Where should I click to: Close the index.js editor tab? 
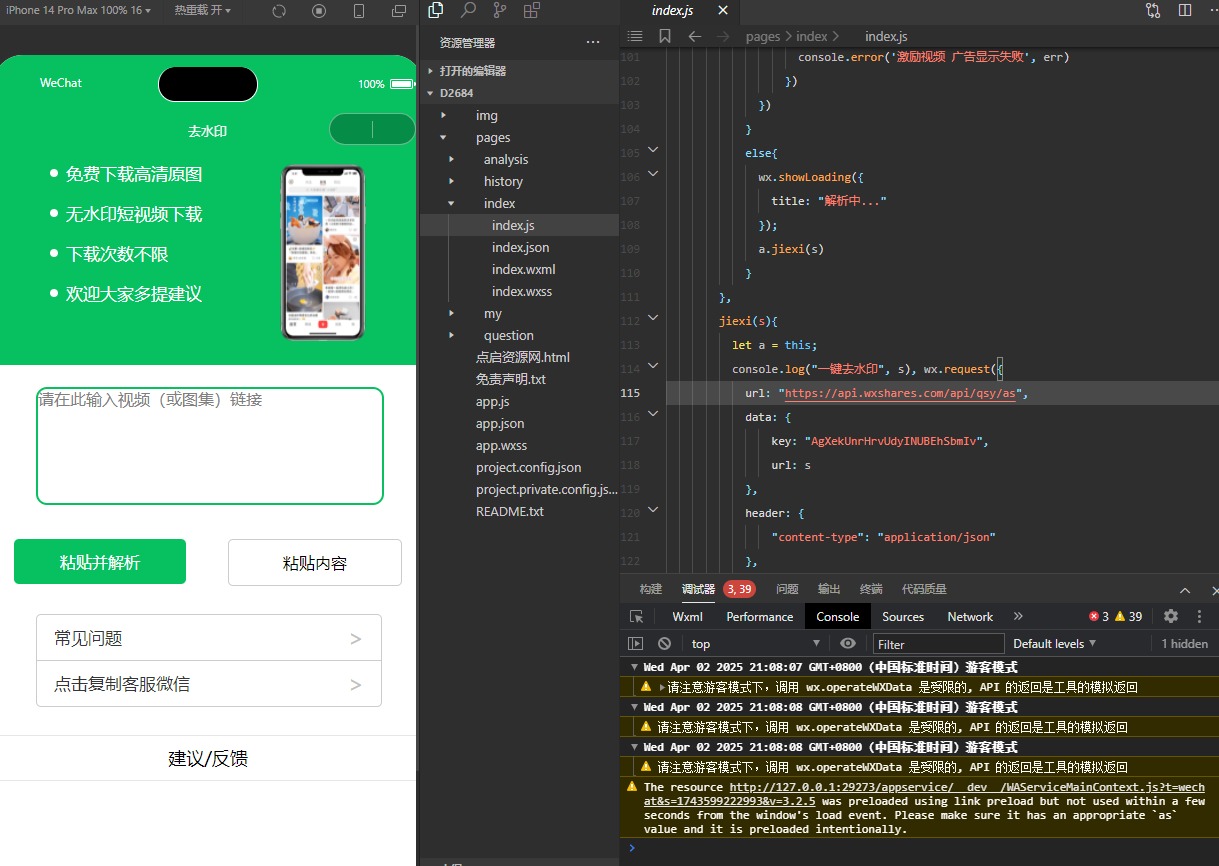723,11
